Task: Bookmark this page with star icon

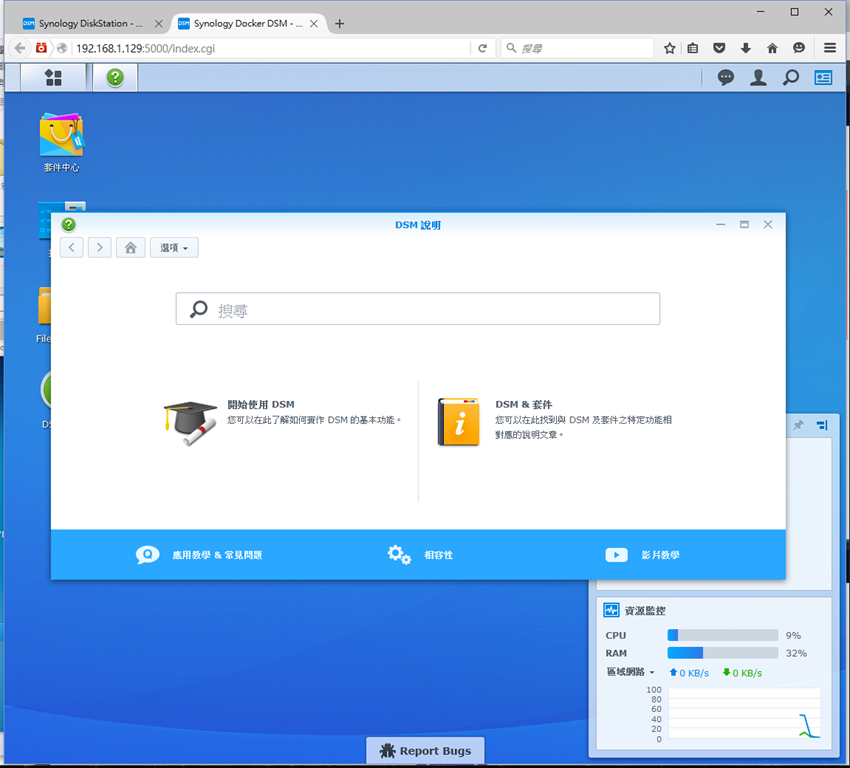Action: (669, 48)
